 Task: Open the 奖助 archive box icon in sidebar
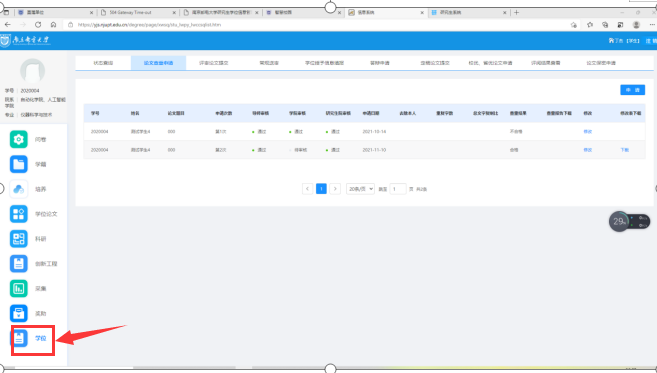[18, 313]
